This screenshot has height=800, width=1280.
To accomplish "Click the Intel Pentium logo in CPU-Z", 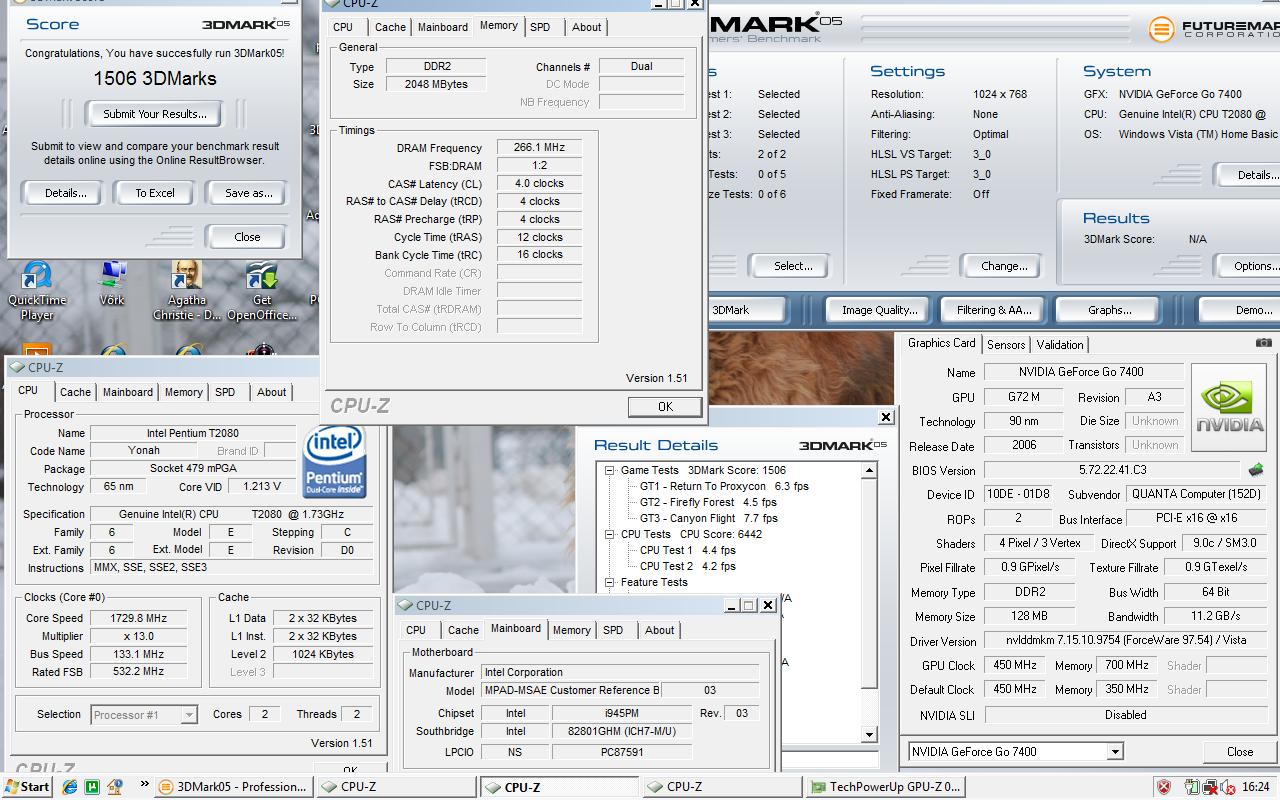I will (x=334, y=461).
